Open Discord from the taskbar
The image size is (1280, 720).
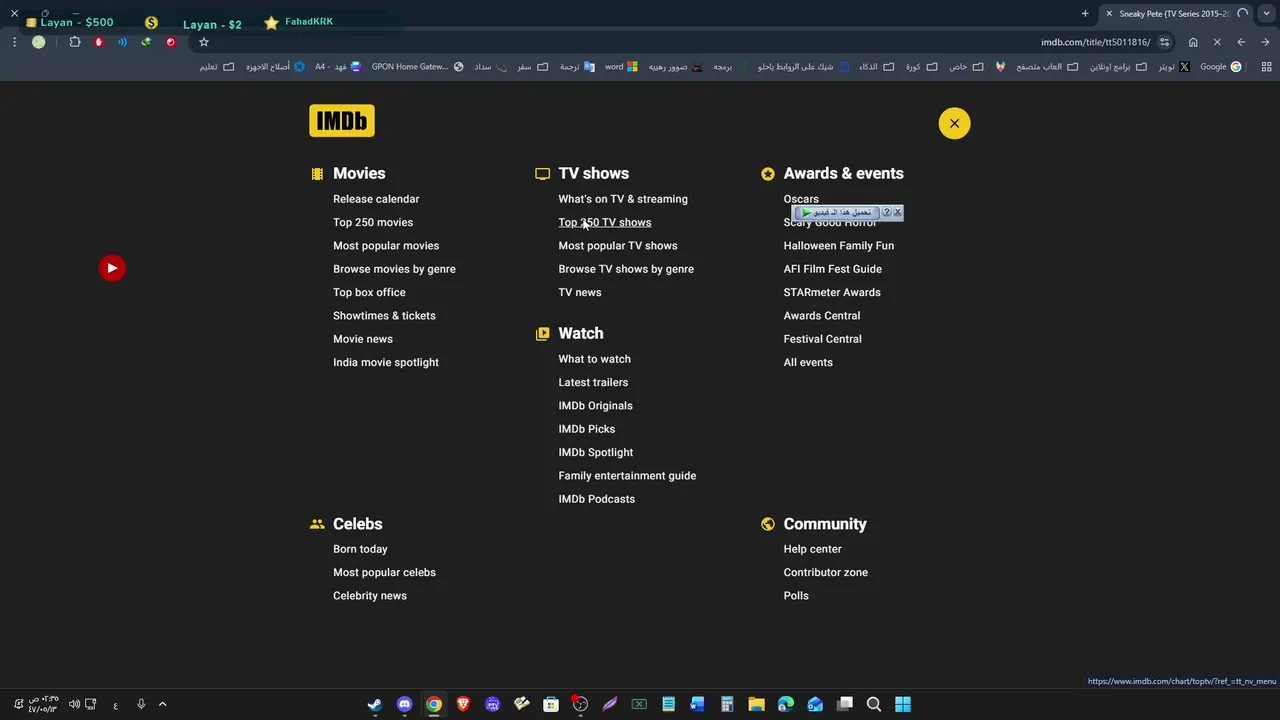(x=404, y=704)
